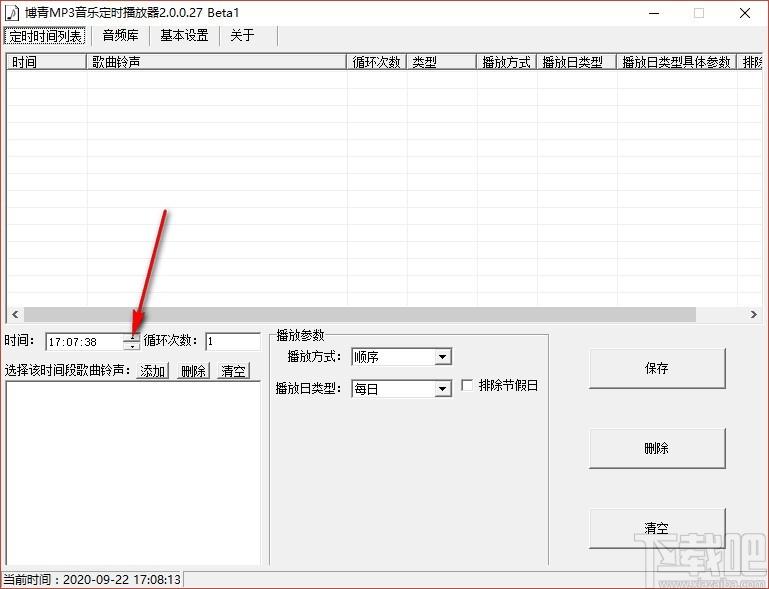Click the list's right scroll arrow

[754, 314]
